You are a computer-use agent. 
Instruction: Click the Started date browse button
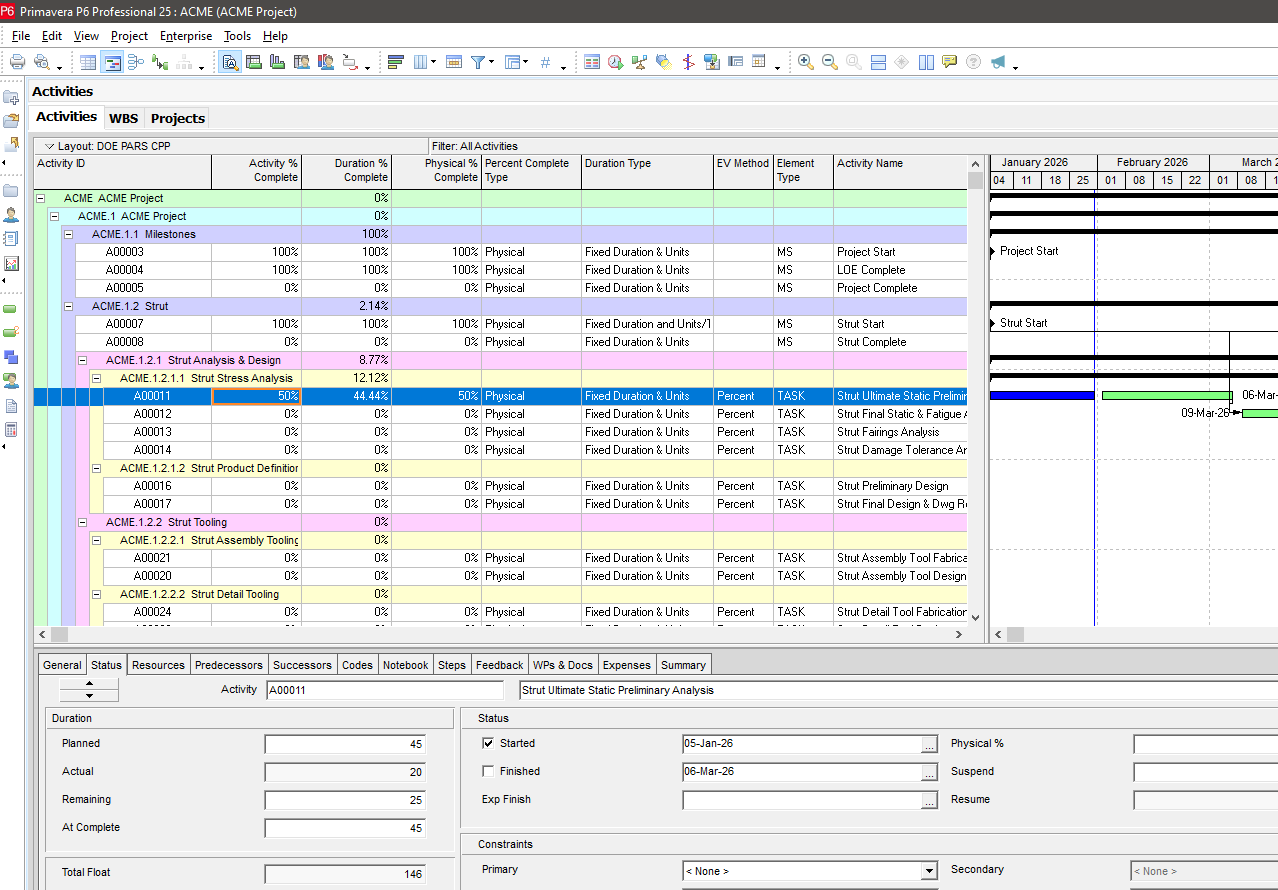[x=929, y=744]
